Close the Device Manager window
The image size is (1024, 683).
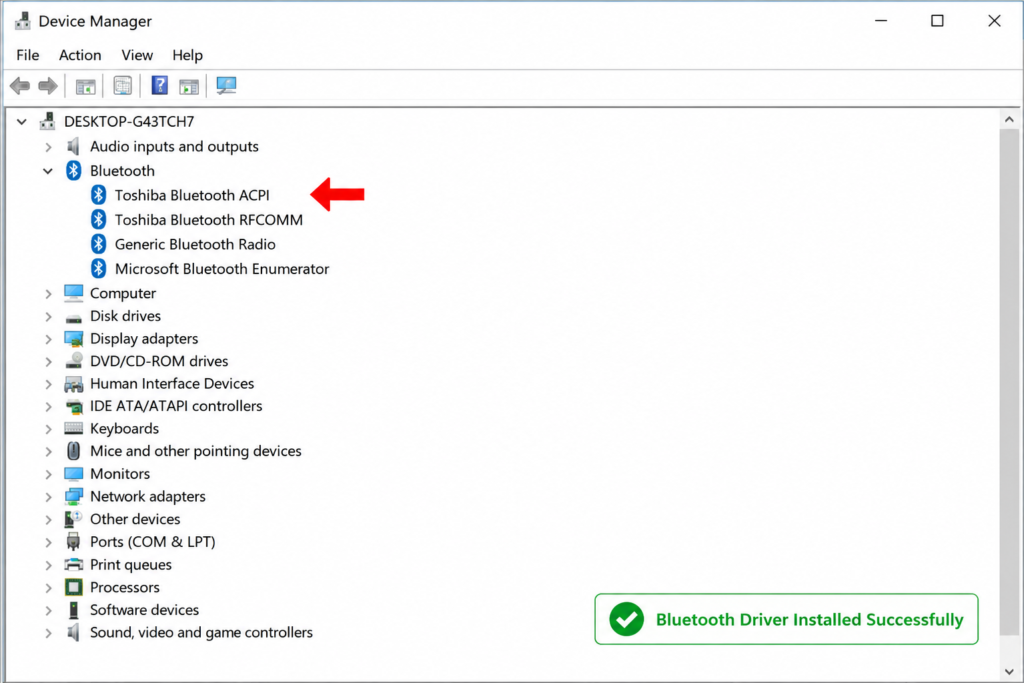[x=994, y=21]
